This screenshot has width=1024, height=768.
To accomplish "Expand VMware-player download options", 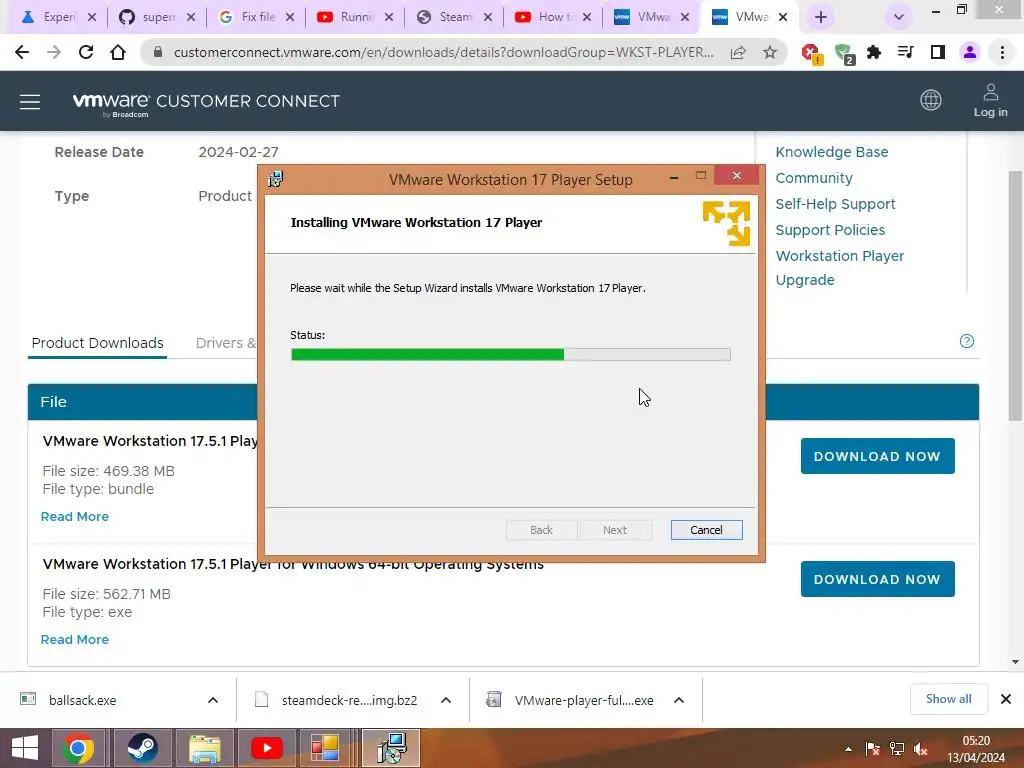I will click(x=679, y=700).
